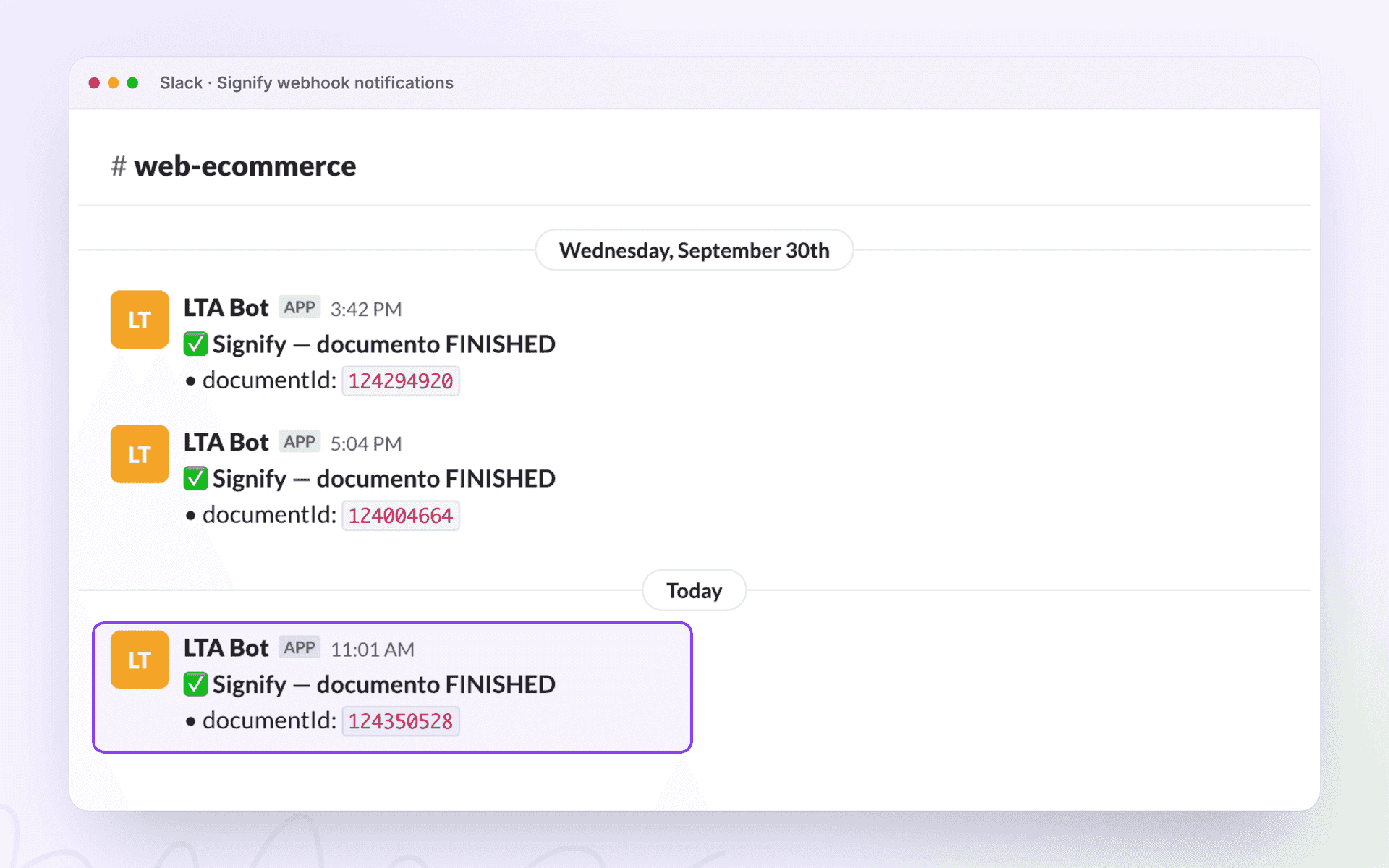1389x868 pixels.
Task: Click the green checkmark emoji in the 11:01 AM message
Action: point(195,684)
